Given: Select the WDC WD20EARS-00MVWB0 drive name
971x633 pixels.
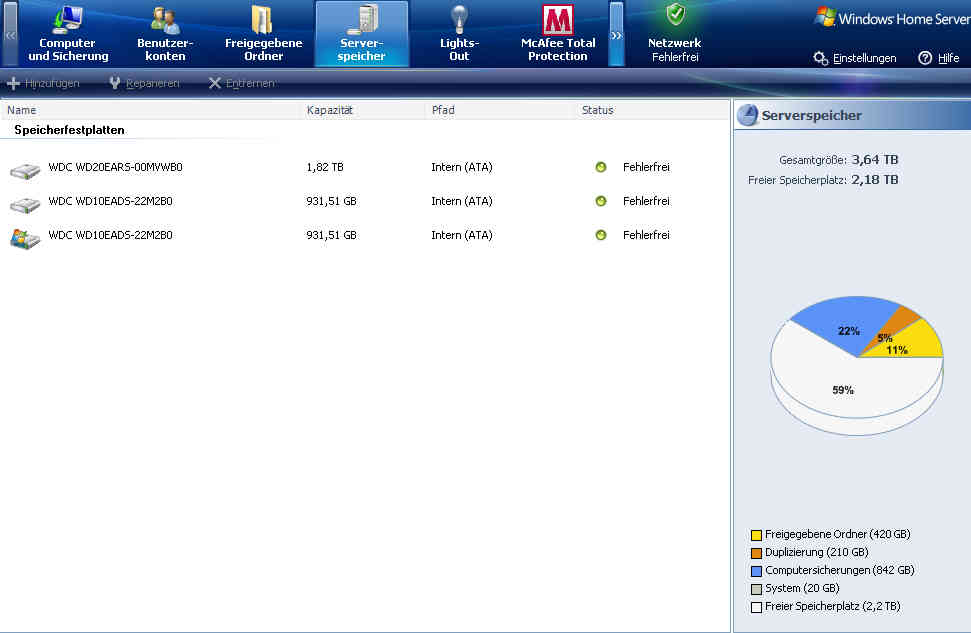Looking at the screenshot, I should point(115,167).
